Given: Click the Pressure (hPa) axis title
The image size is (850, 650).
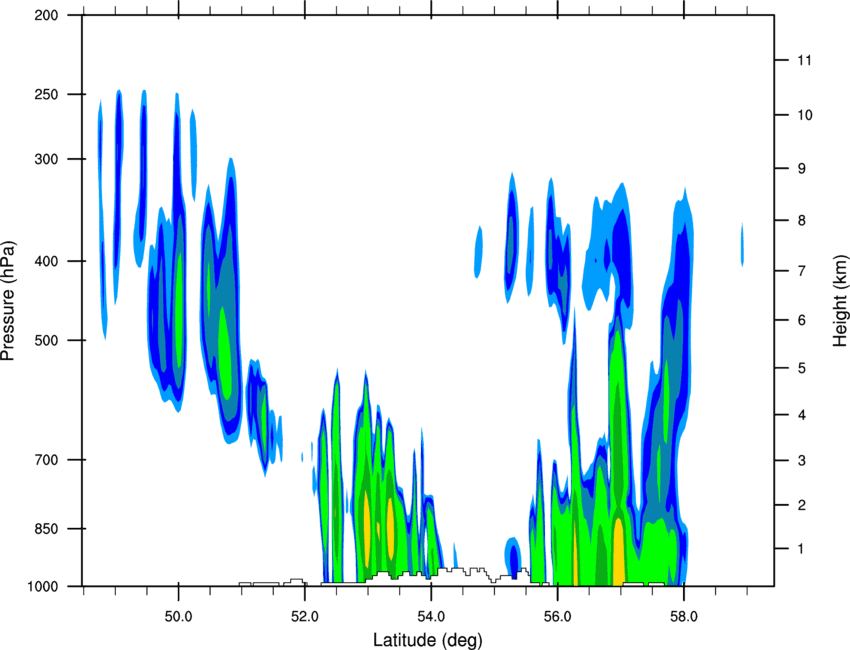Looking at the screenshot, I should click(8, 301).
